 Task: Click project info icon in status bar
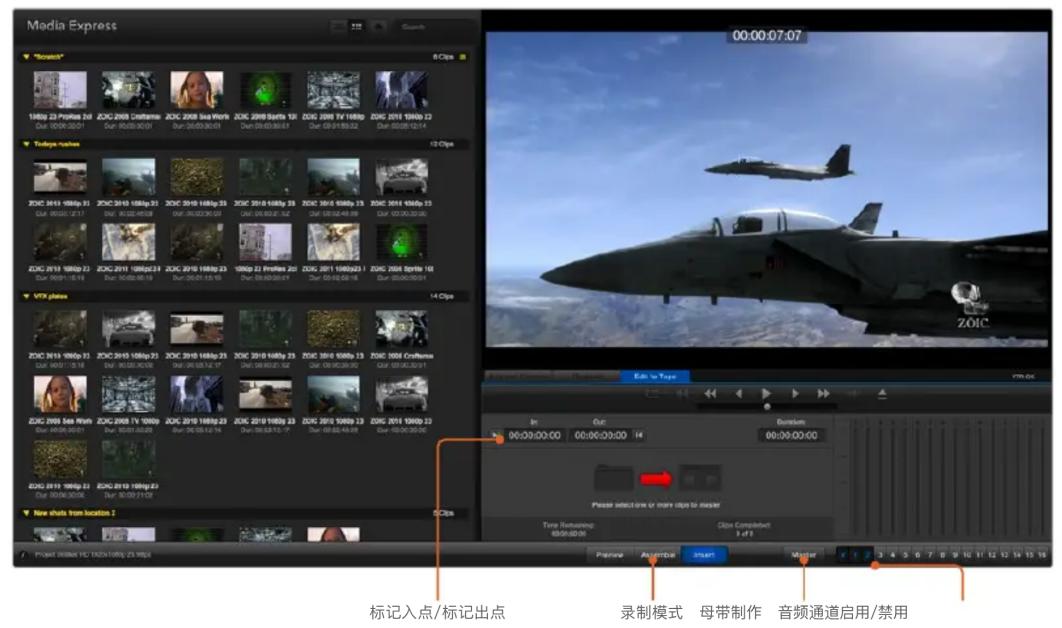(23, 555)
